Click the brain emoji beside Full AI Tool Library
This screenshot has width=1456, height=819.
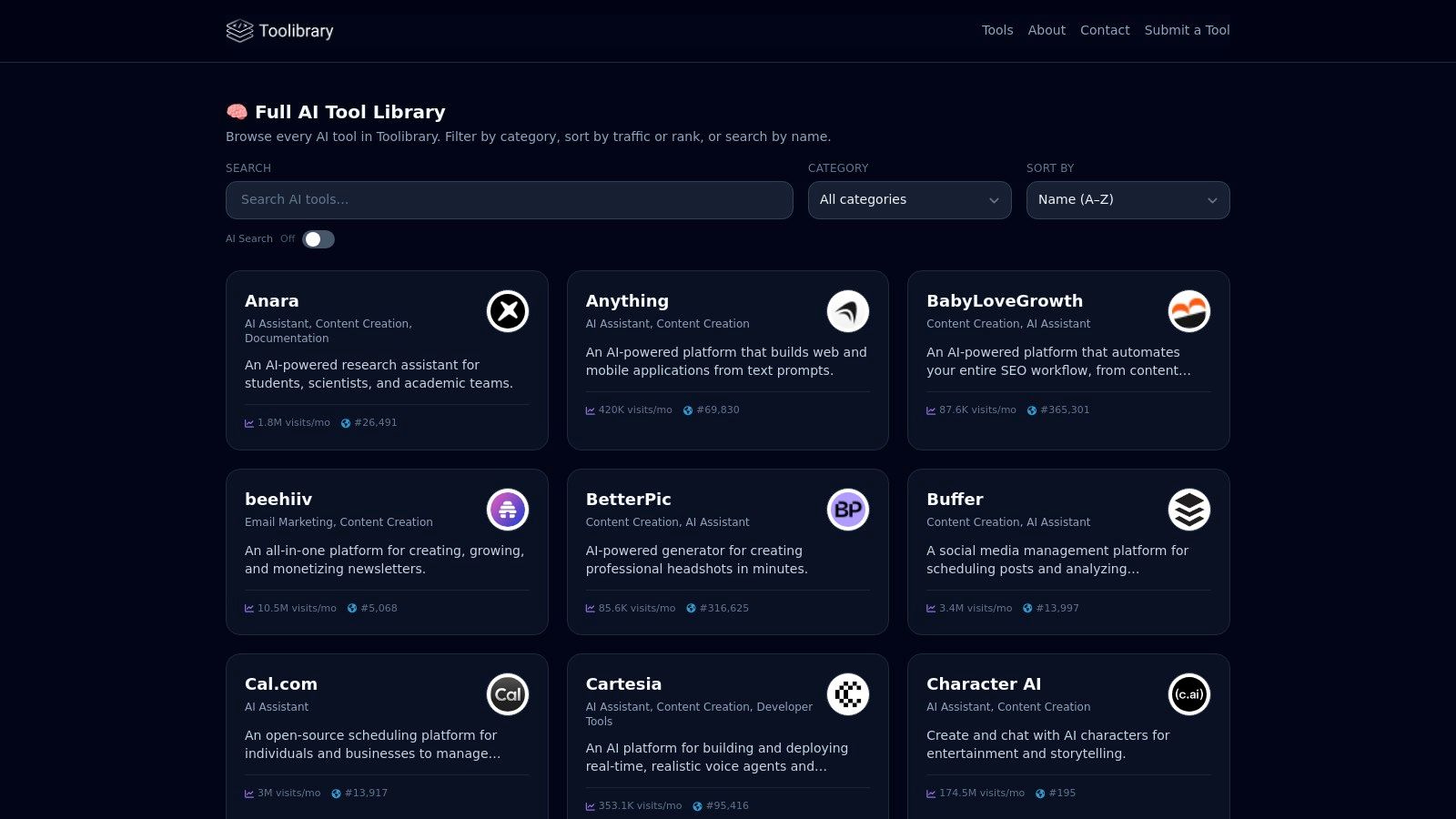coord(237,112)
